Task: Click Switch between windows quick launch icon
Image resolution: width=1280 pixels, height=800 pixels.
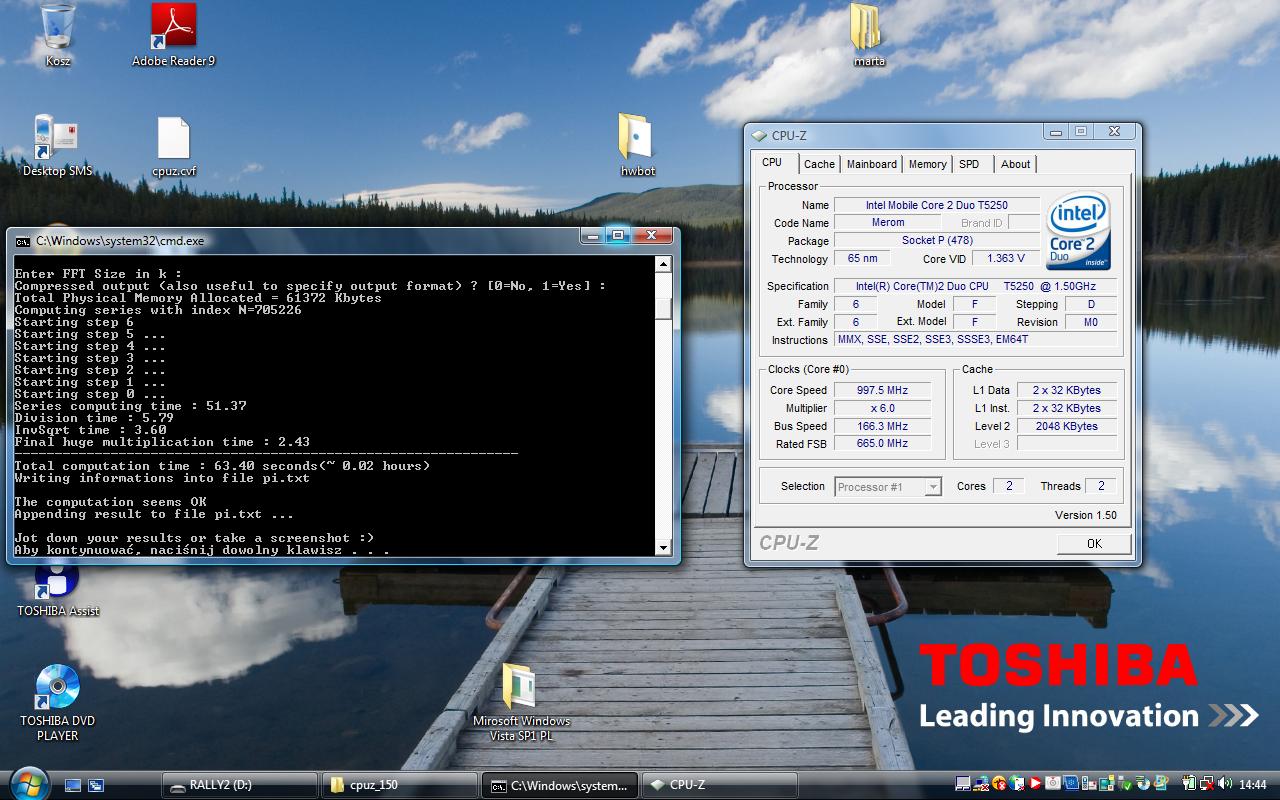Action: point(96,785)
